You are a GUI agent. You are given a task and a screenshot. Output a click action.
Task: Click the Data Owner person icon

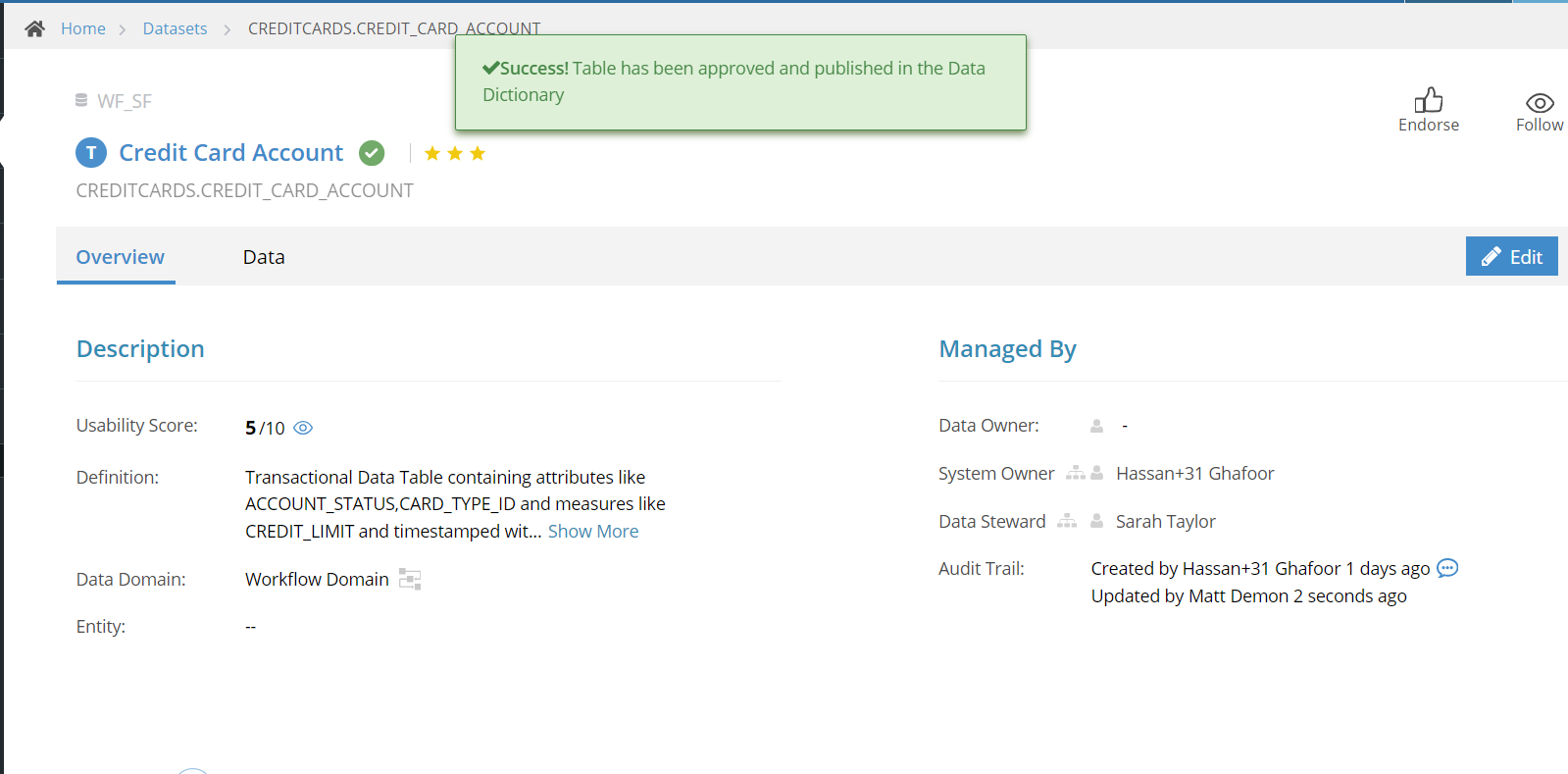click(x=1096, y=426)
